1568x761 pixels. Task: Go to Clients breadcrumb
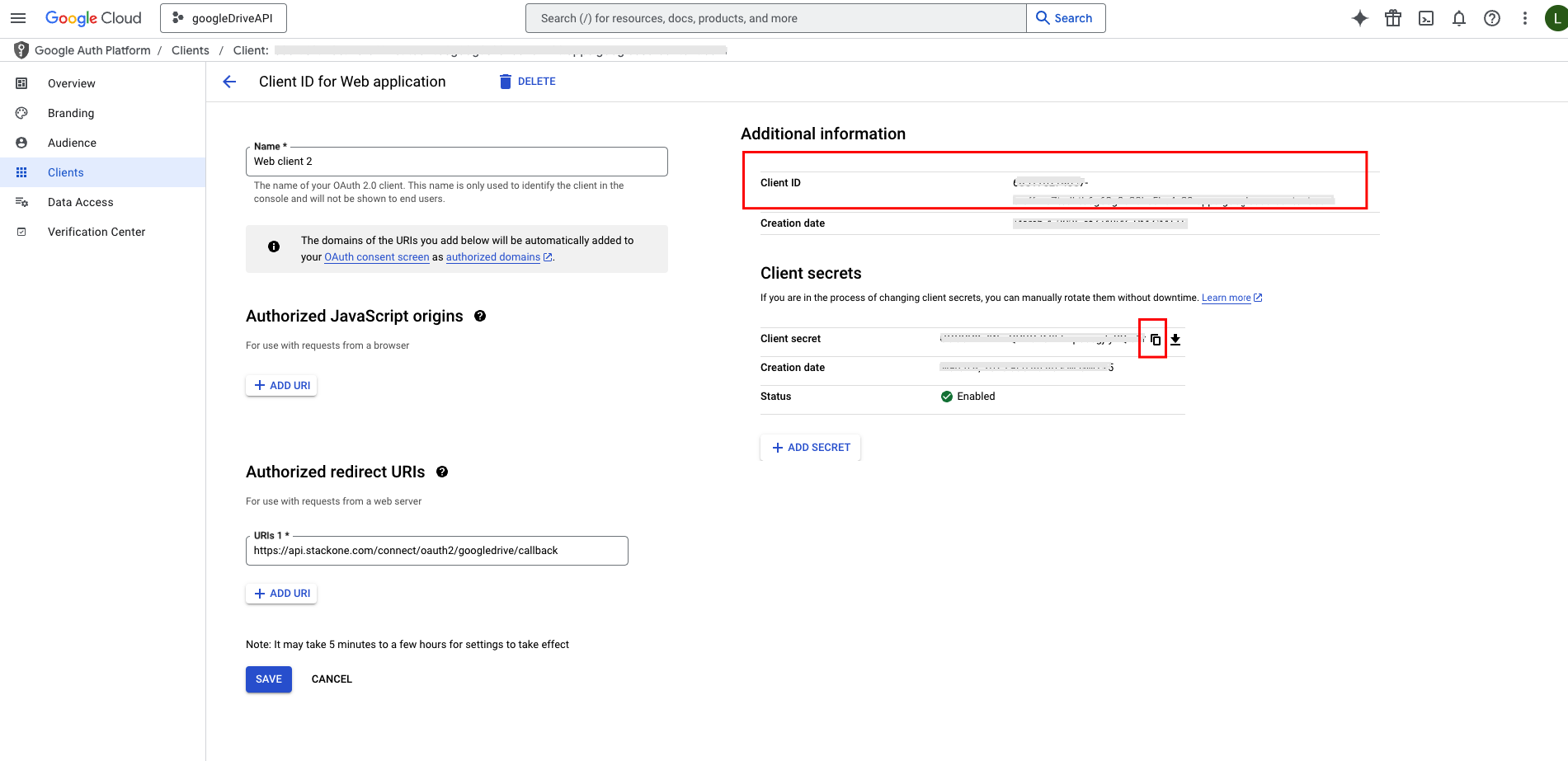(x=191, y=50)
